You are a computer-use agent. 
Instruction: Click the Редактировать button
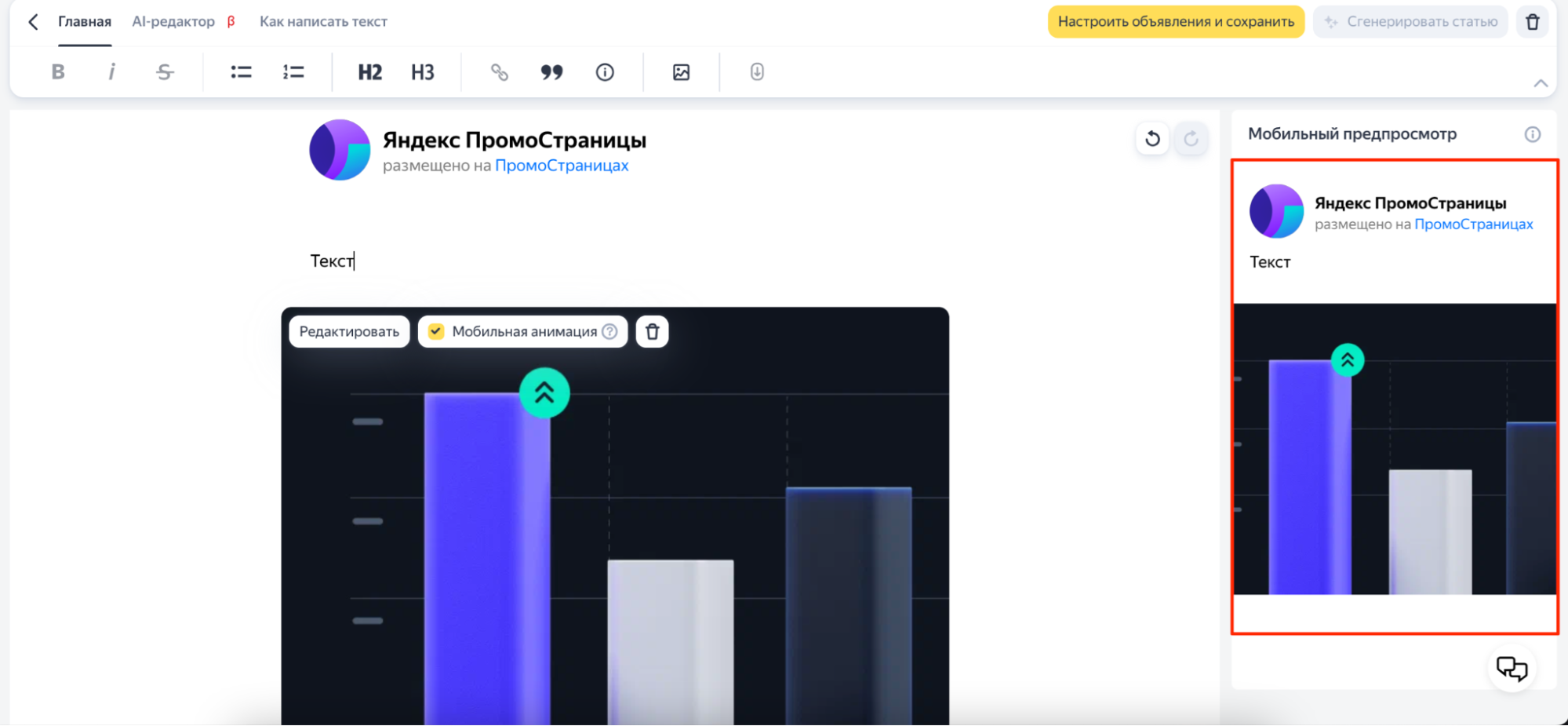coord(349,332)
